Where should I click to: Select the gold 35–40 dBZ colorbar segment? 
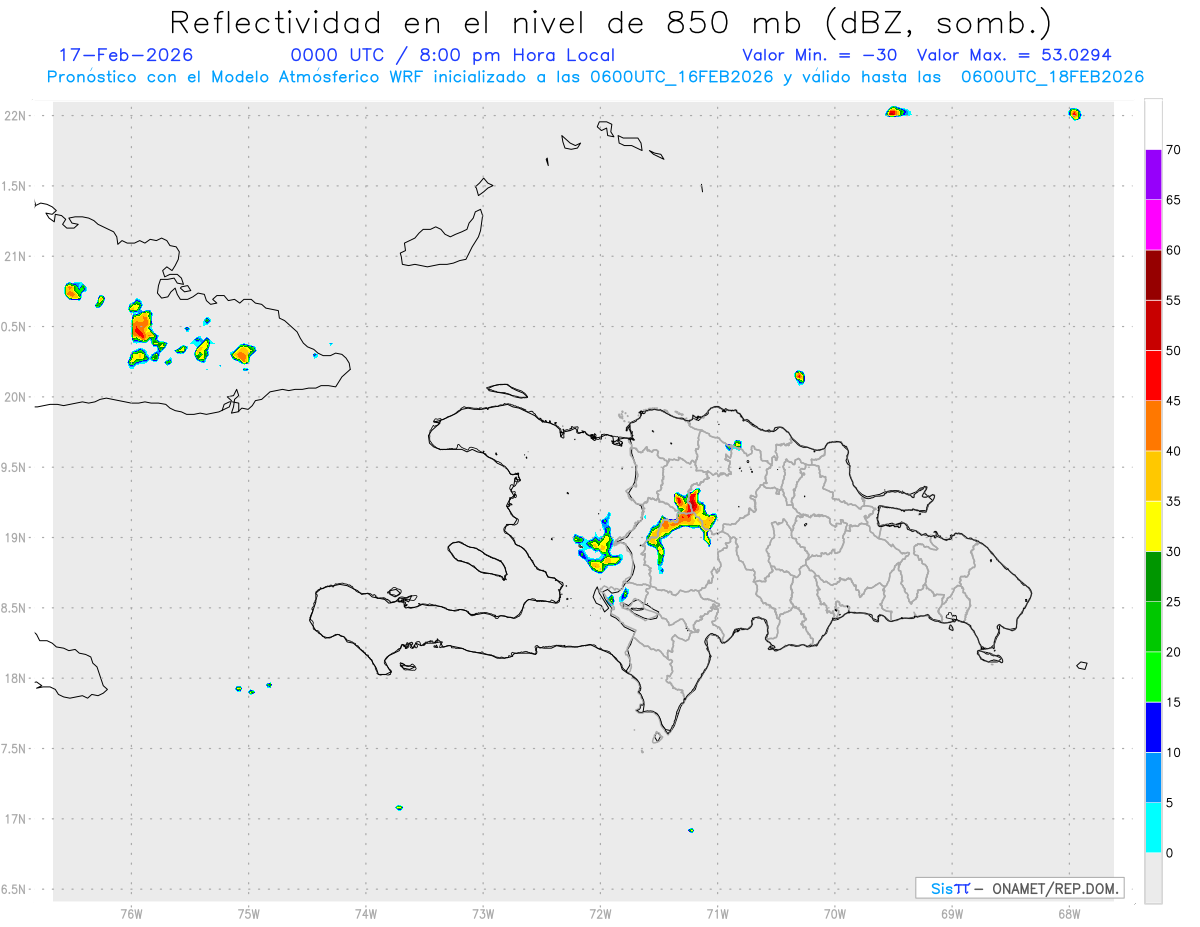point(1153,476)
